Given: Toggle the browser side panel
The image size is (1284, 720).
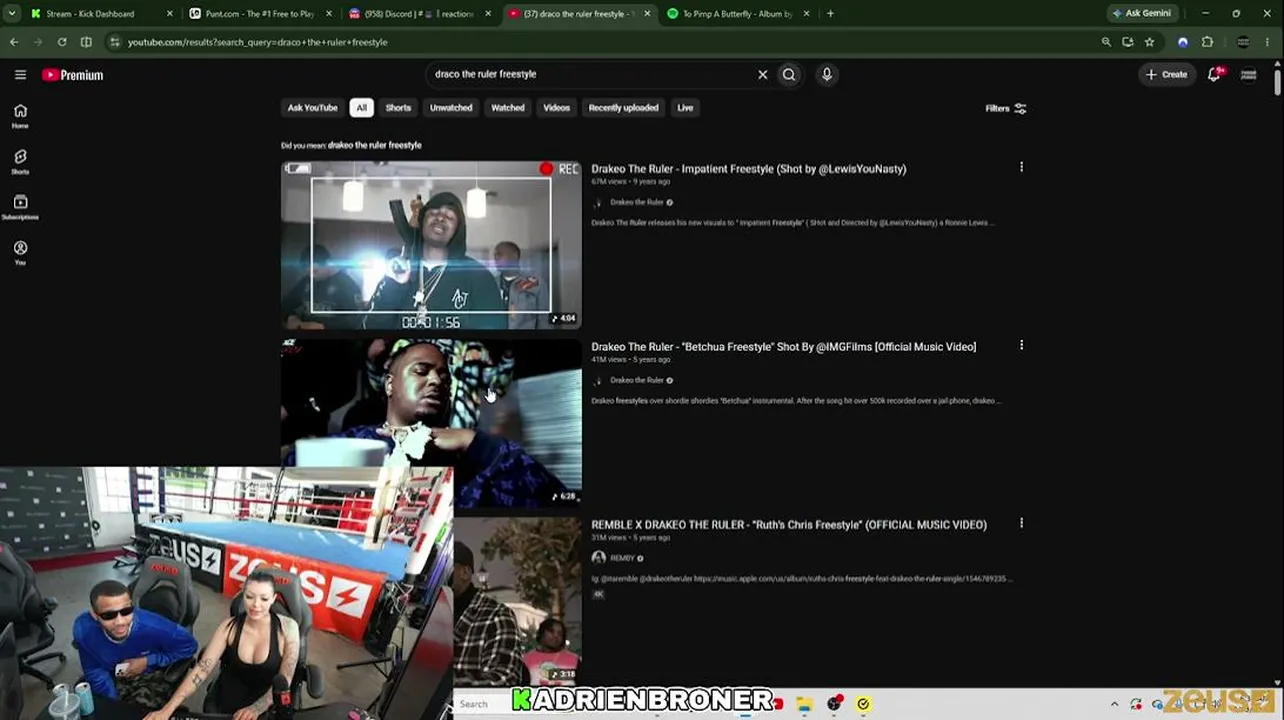Looking at the screenshot, I should tap(86, 42).
